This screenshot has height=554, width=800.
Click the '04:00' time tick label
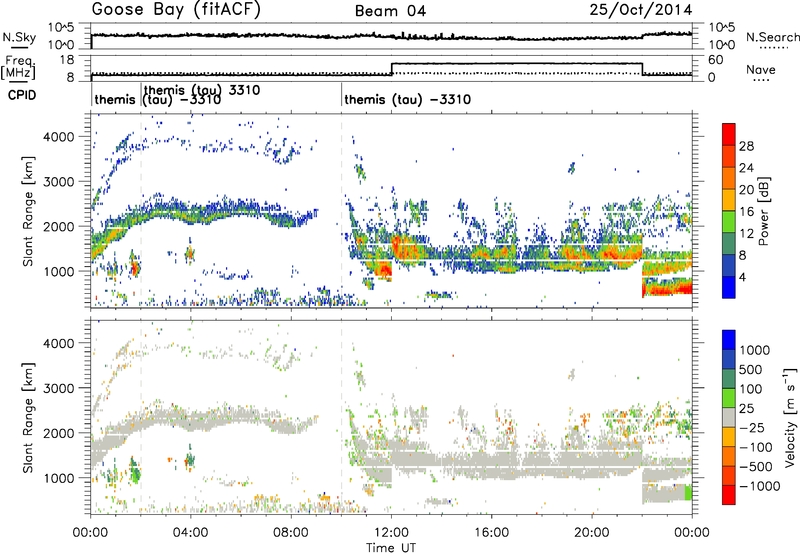190,533
